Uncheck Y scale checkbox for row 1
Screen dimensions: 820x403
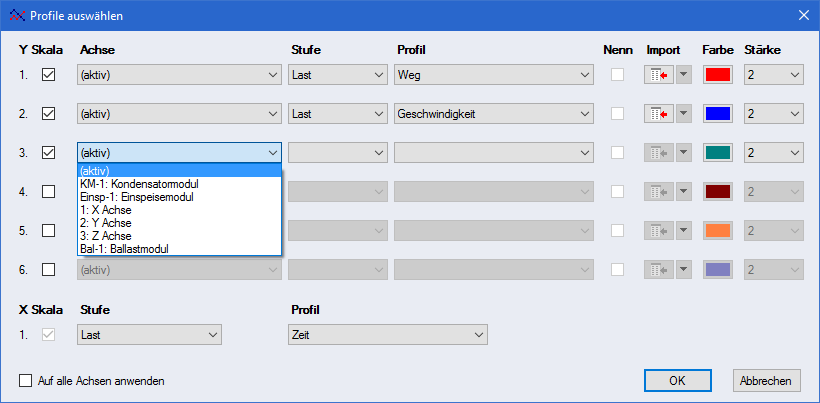click(48, 75)
